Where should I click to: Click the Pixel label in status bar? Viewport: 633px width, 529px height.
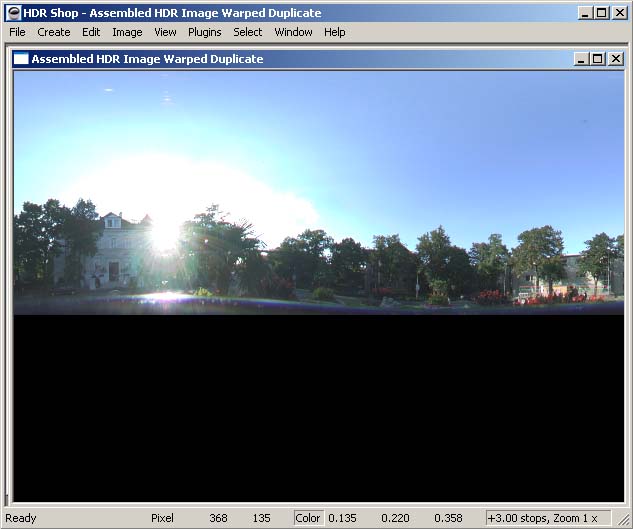point(162,518)
